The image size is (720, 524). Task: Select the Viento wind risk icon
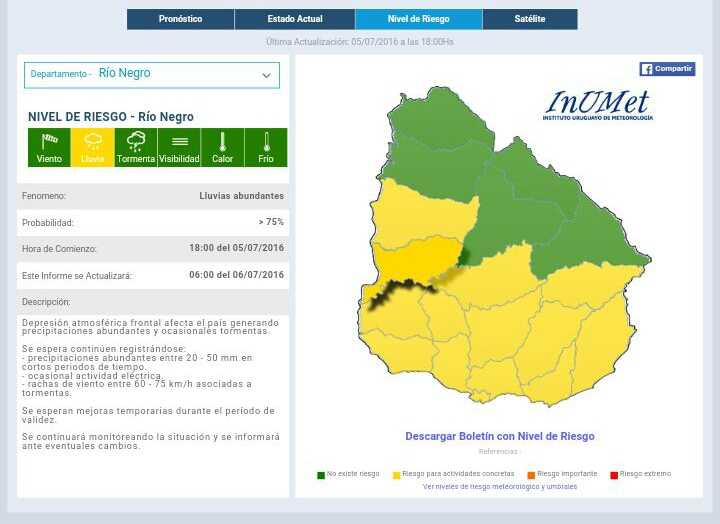point(49,147)
